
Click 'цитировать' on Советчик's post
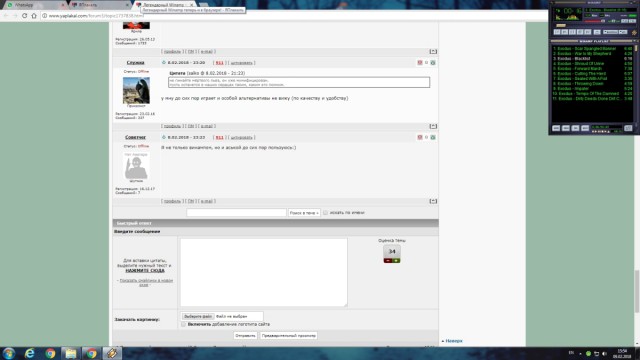point(241,138)
